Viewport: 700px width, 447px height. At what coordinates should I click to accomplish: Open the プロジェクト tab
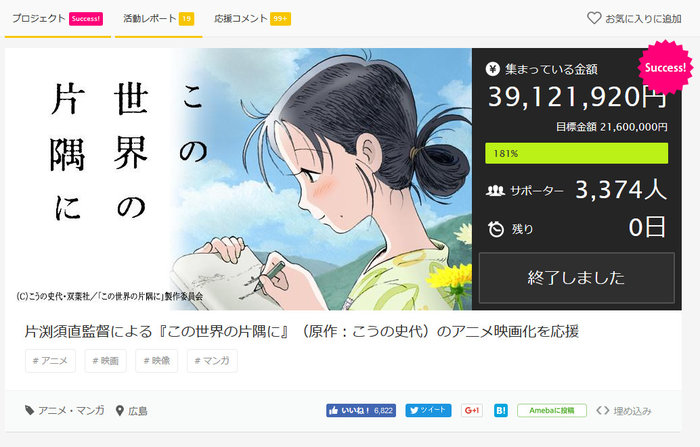tap(58, 19)
